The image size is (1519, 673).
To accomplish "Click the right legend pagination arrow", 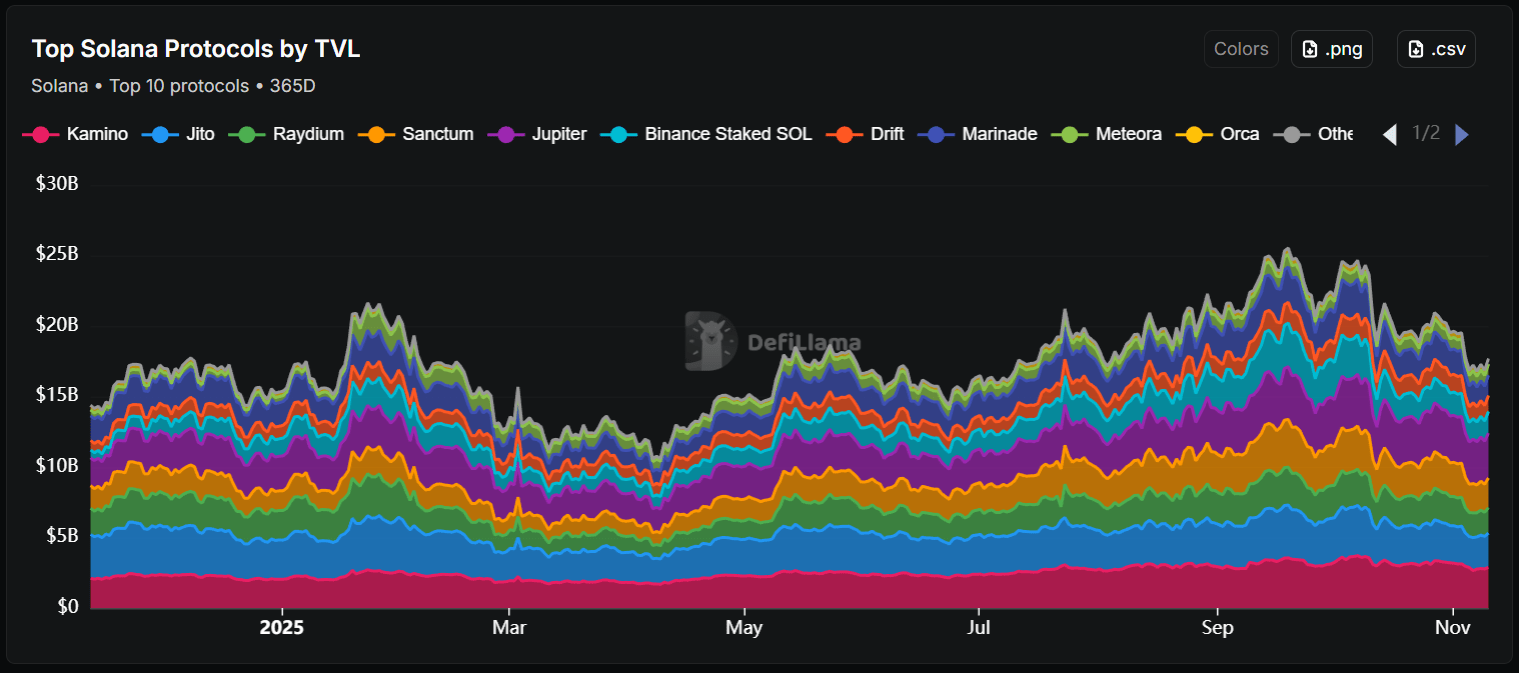I will [x=1461, y=133].
